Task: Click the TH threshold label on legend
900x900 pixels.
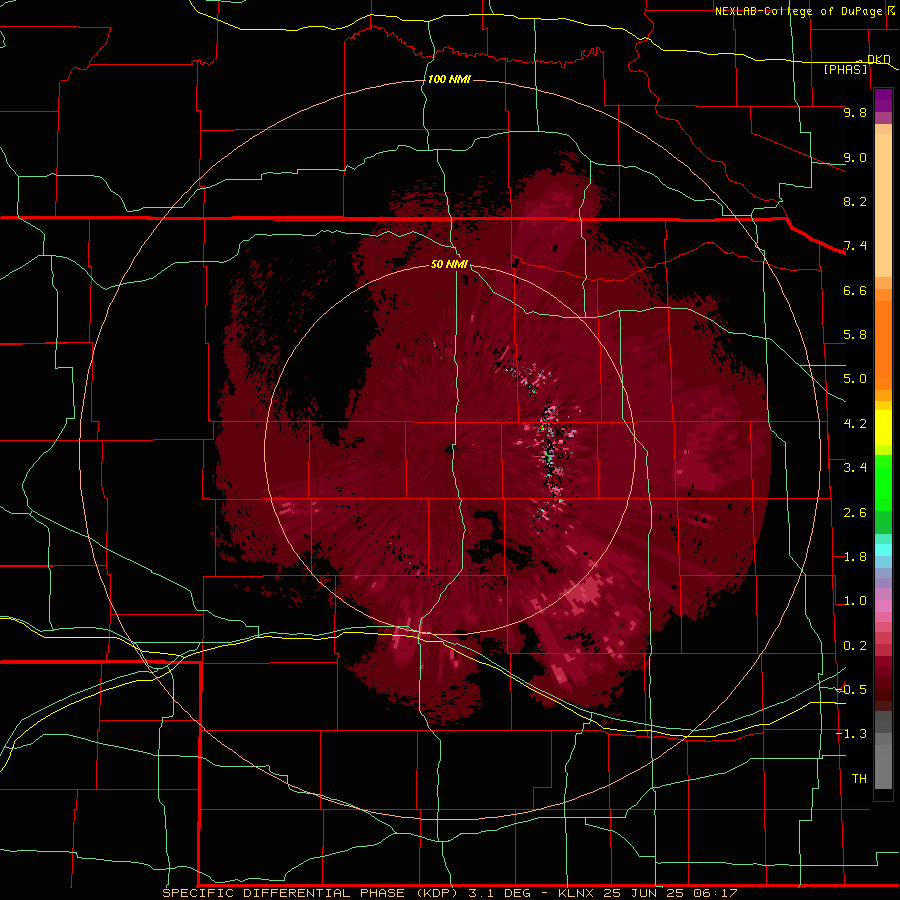Action: click(x=859, y=779)
